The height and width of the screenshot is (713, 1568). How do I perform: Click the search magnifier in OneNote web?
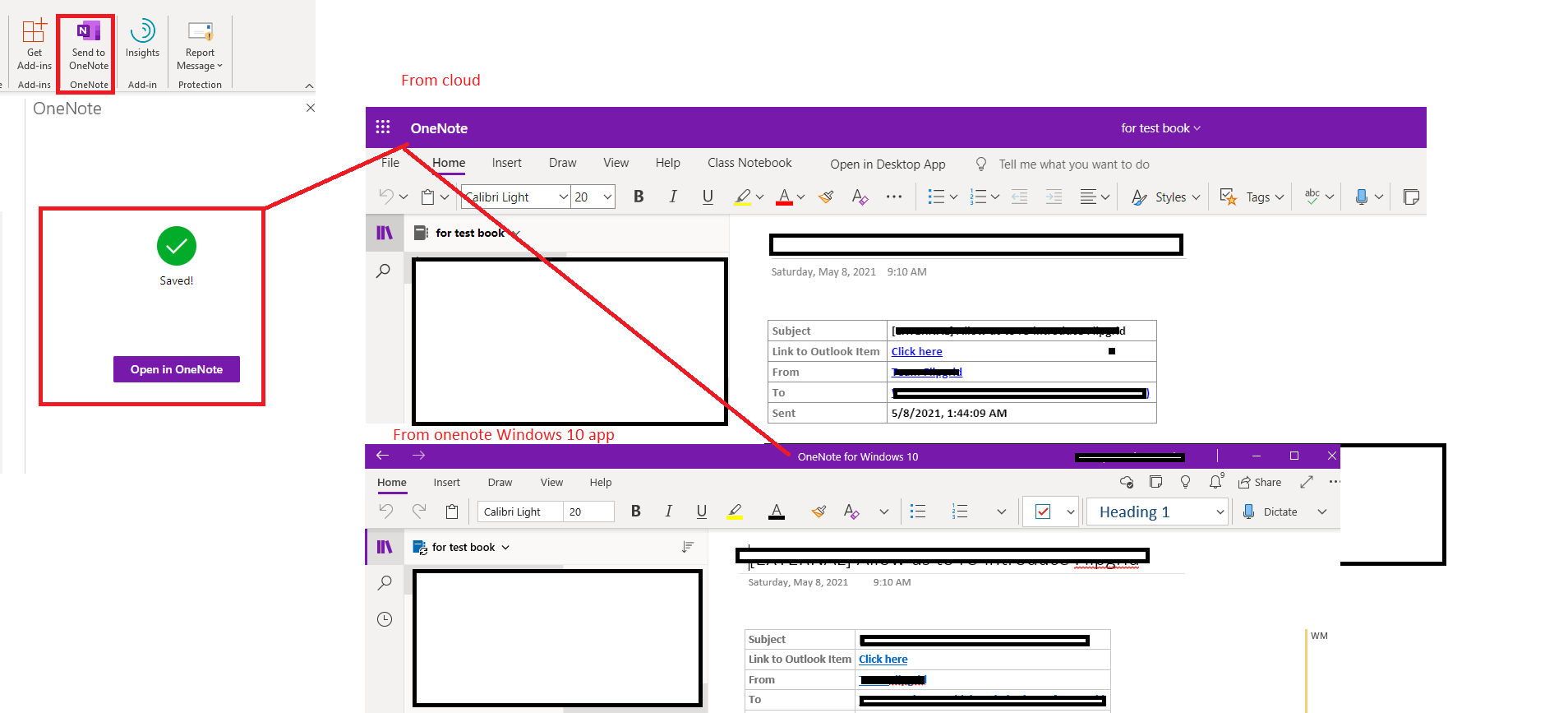383,271
